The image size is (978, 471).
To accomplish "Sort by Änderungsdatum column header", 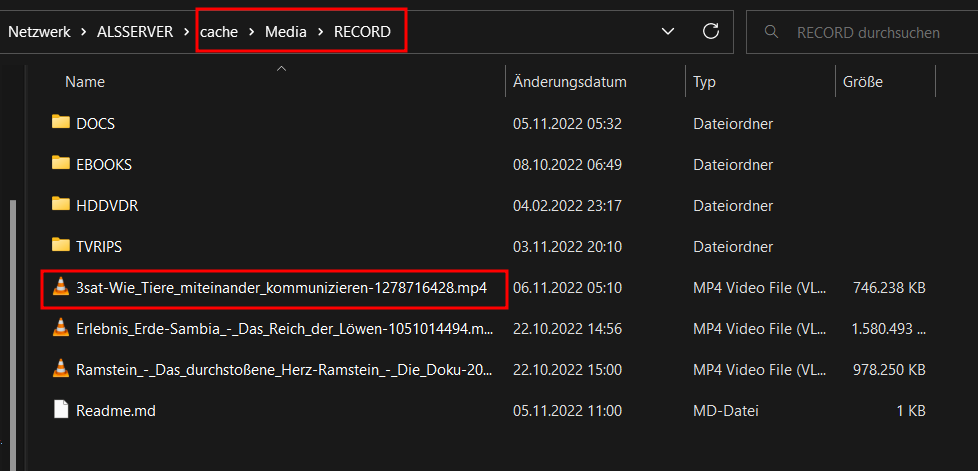I will click(x=569, y=82).
